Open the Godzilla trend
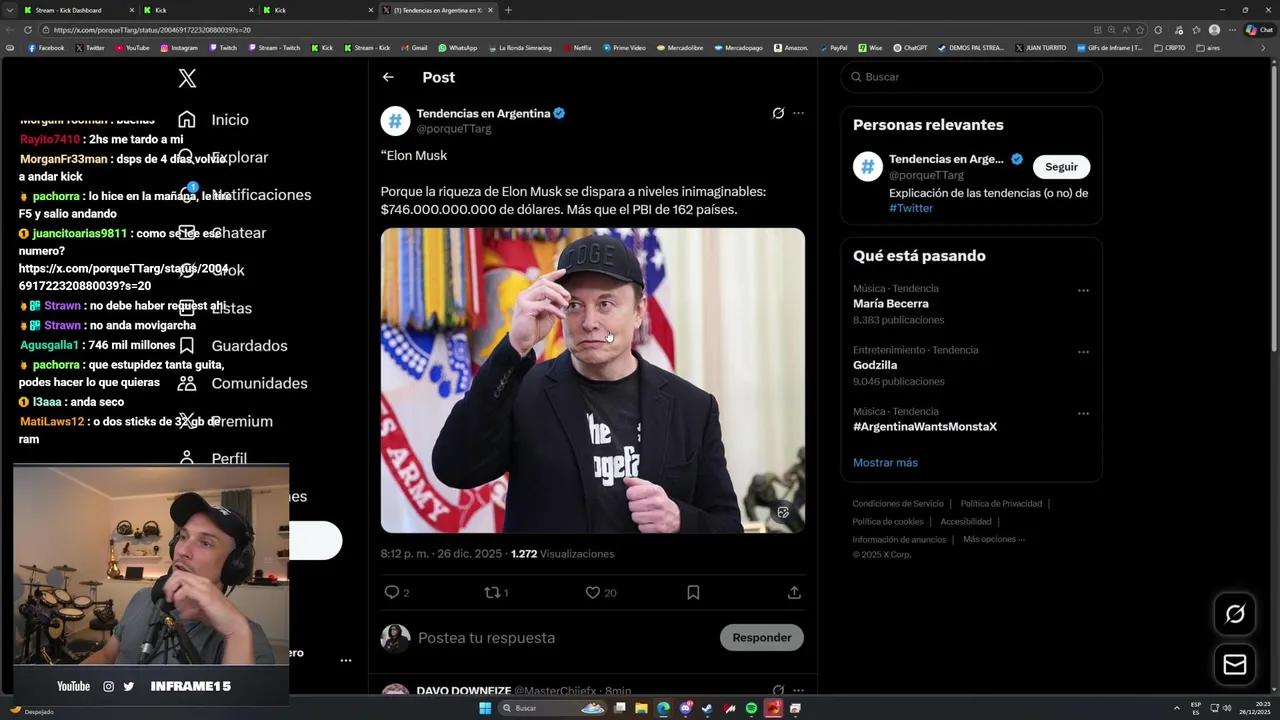The height and width of the screenshot is (720, 1280). click(x=875, y=365)
